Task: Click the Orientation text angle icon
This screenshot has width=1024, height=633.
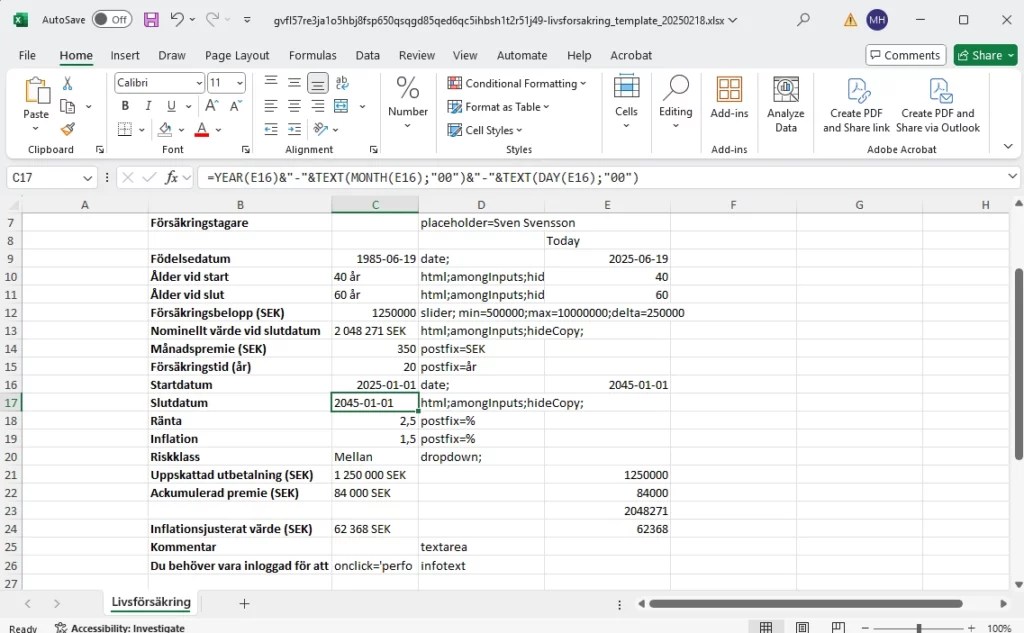Action: click(320, 129)
